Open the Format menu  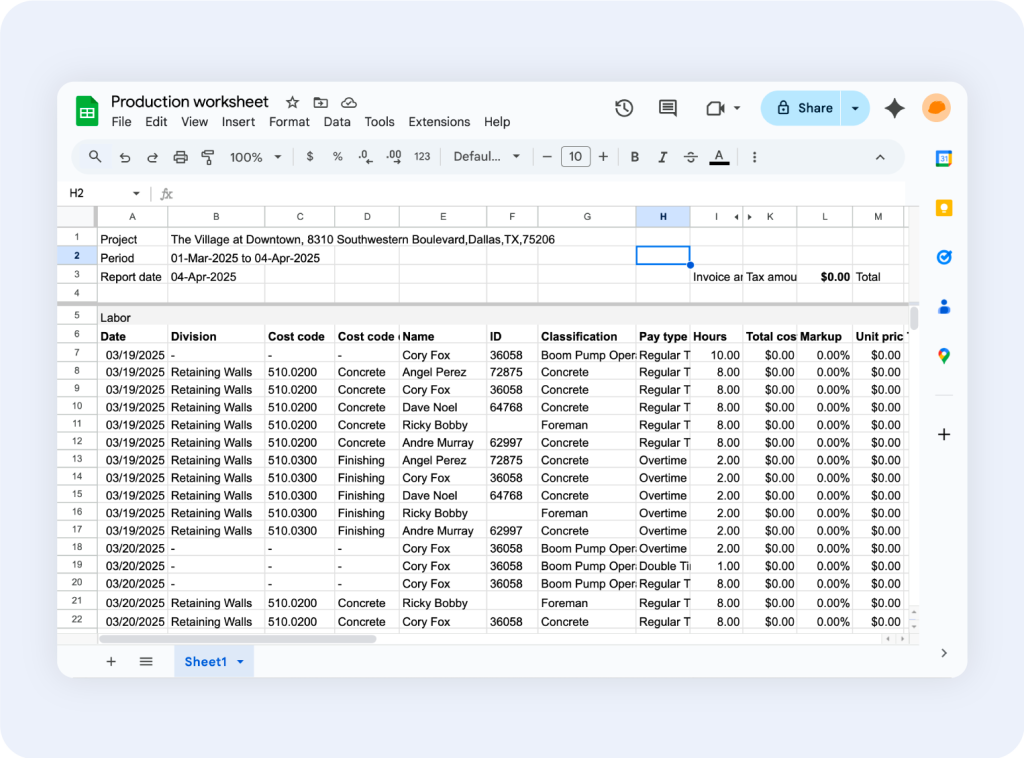[x=289, y=122]
